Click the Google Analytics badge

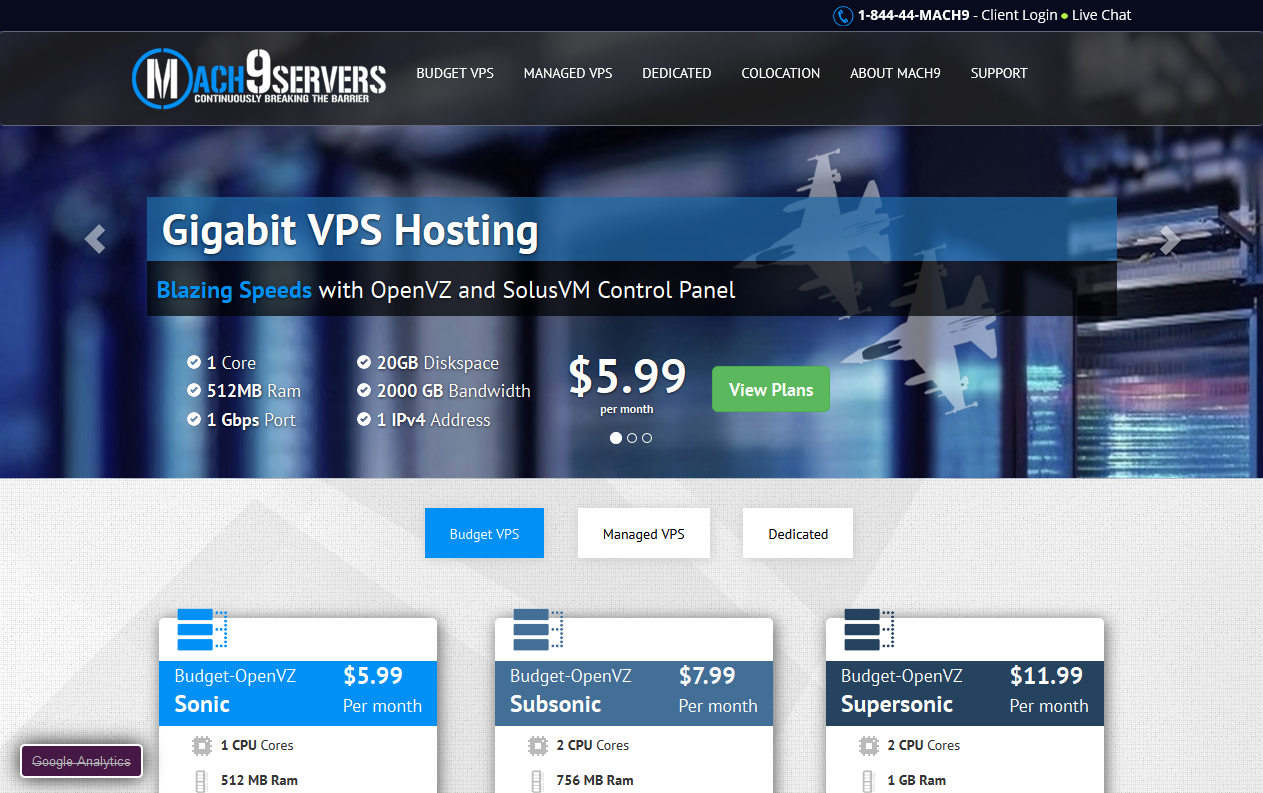(x=81, y=761)
